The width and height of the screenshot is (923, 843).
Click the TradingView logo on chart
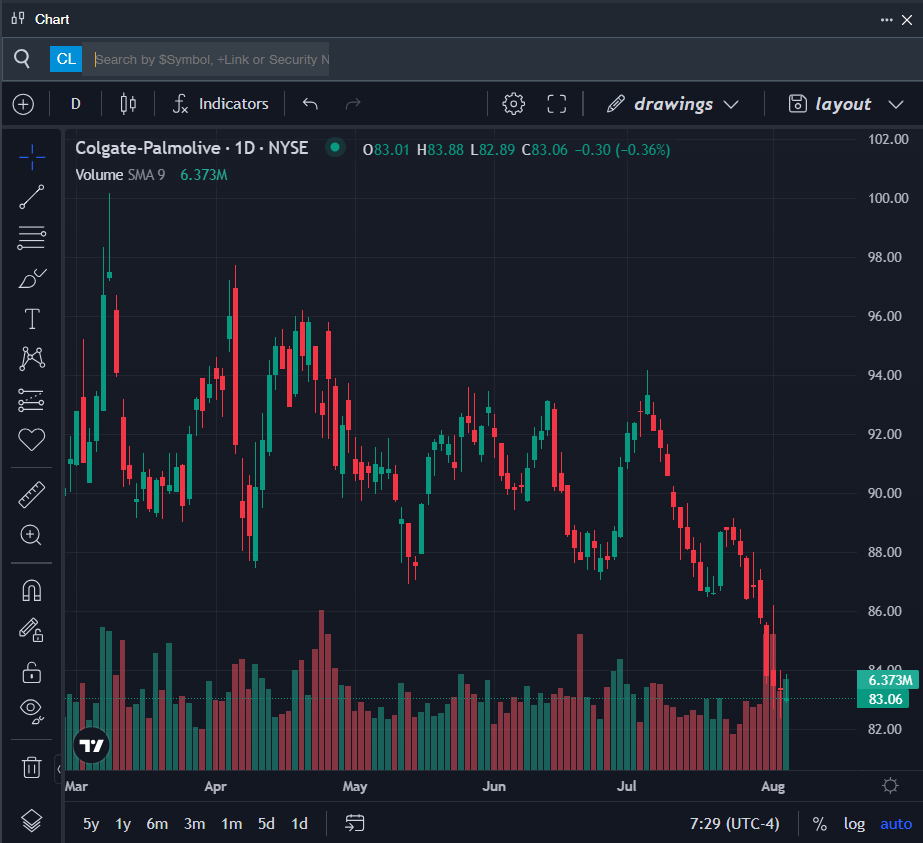91,746
